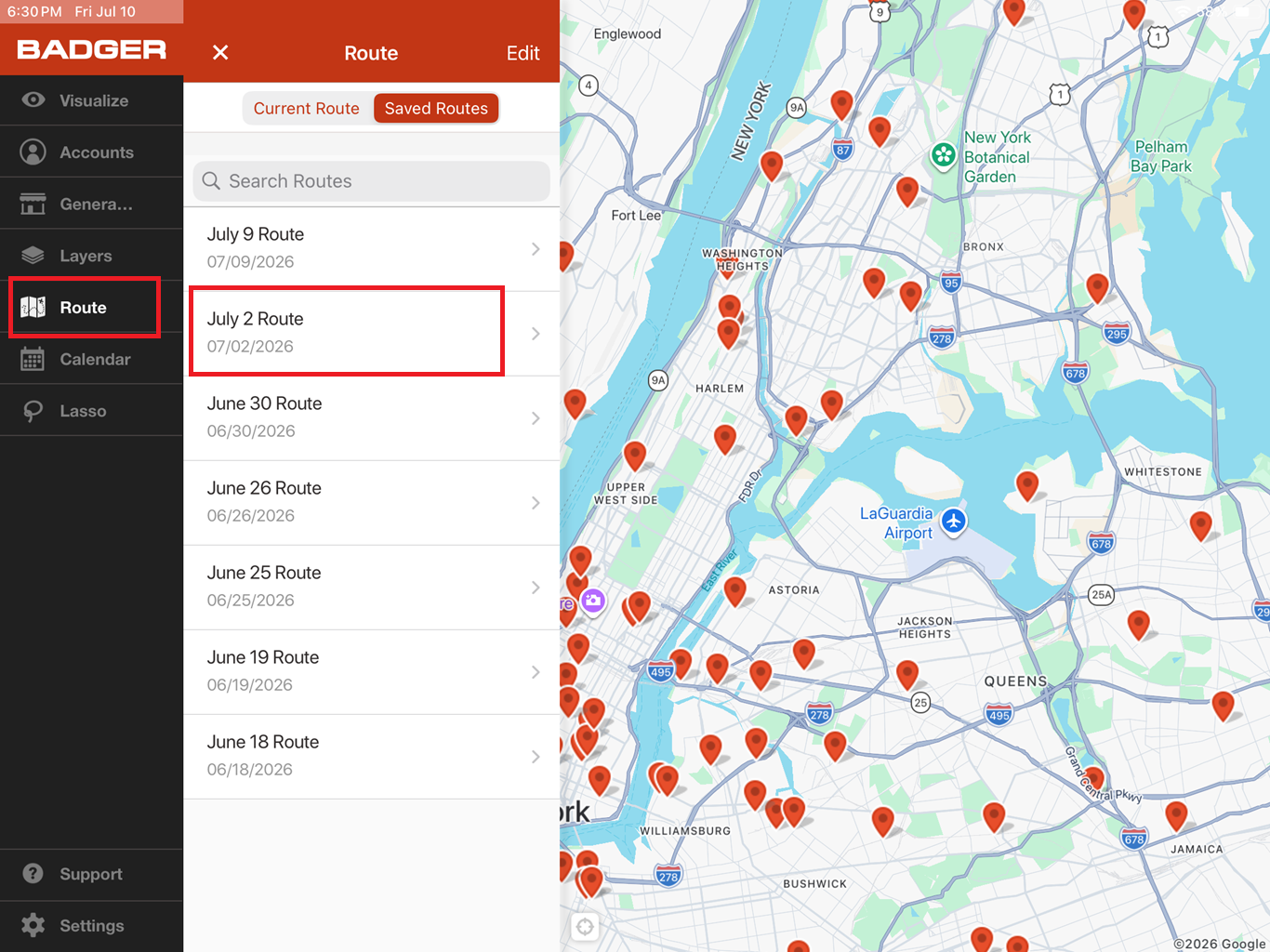Screen dimensions: 1270x952
Task: Click the Lasso tool icon
Action: tap(33, 411)
